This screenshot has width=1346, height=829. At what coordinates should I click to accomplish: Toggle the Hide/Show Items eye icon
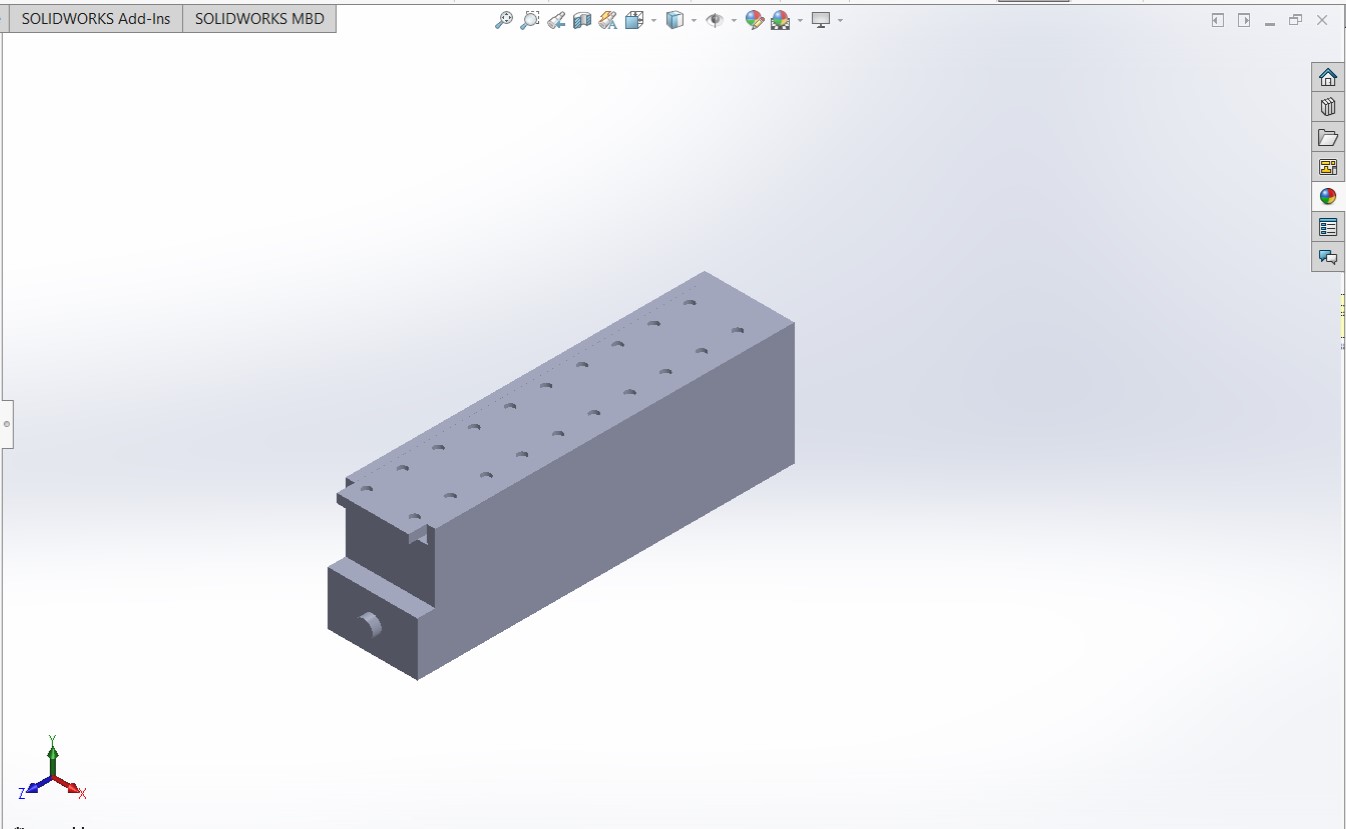[x=714, y=20]
